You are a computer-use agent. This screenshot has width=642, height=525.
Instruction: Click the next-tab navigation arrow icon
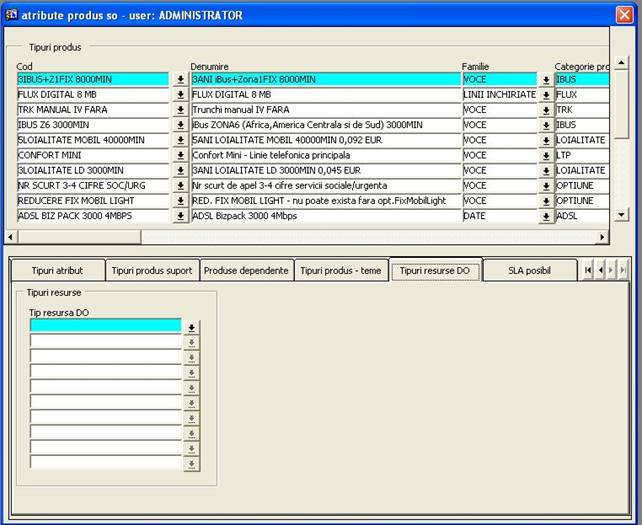(x=612, y=271)
